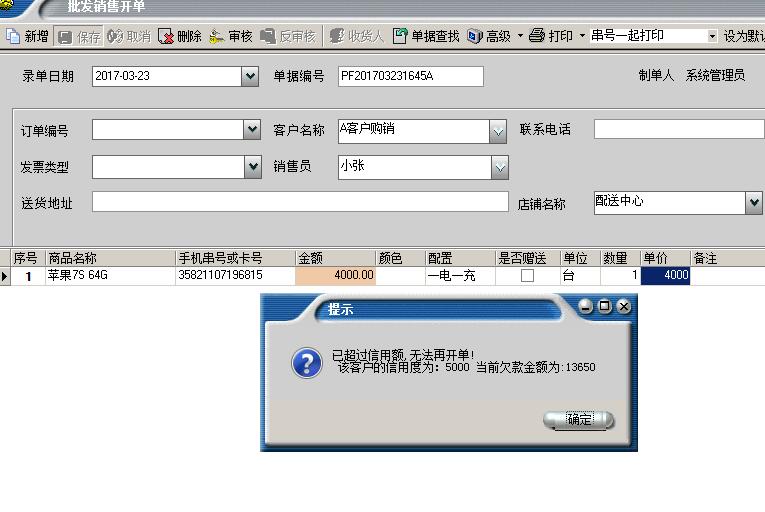Click the 审核 audit icon
This screenshot has width=765, height=512.
(217, 37)
